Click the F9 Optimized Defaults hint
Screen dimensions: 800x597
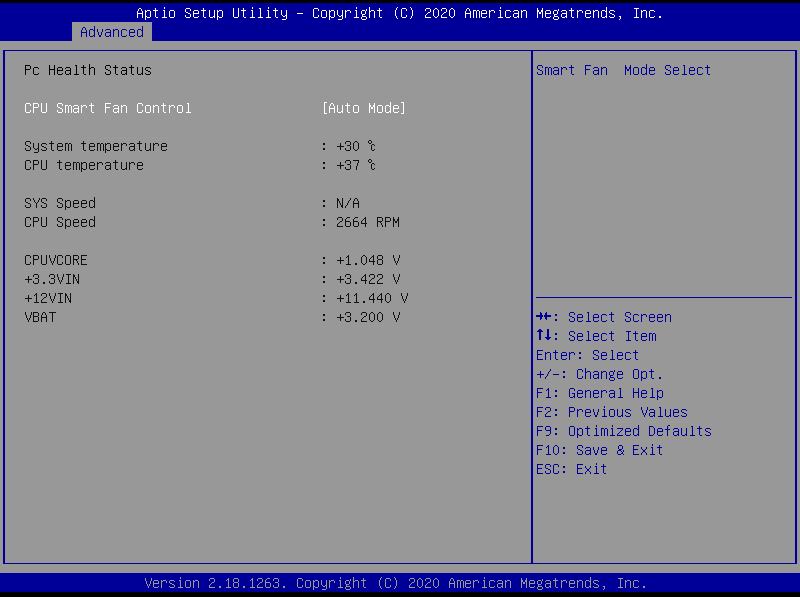click(x=624, y=431)
